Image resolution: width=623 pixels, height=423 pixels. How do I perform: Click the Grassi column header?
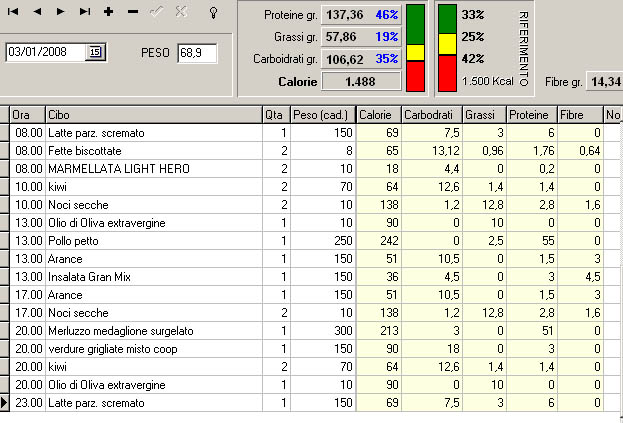484,115
